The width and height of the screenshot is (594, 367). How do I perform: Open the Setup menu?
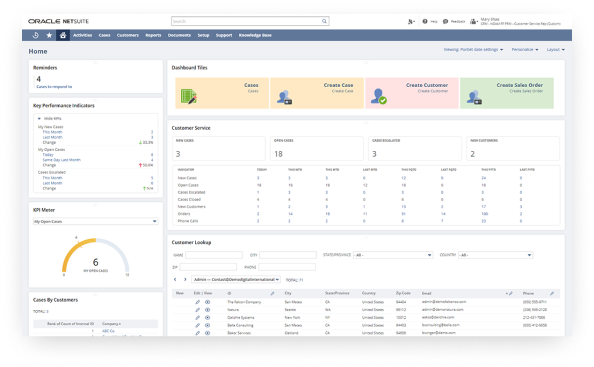click(203, 35)
